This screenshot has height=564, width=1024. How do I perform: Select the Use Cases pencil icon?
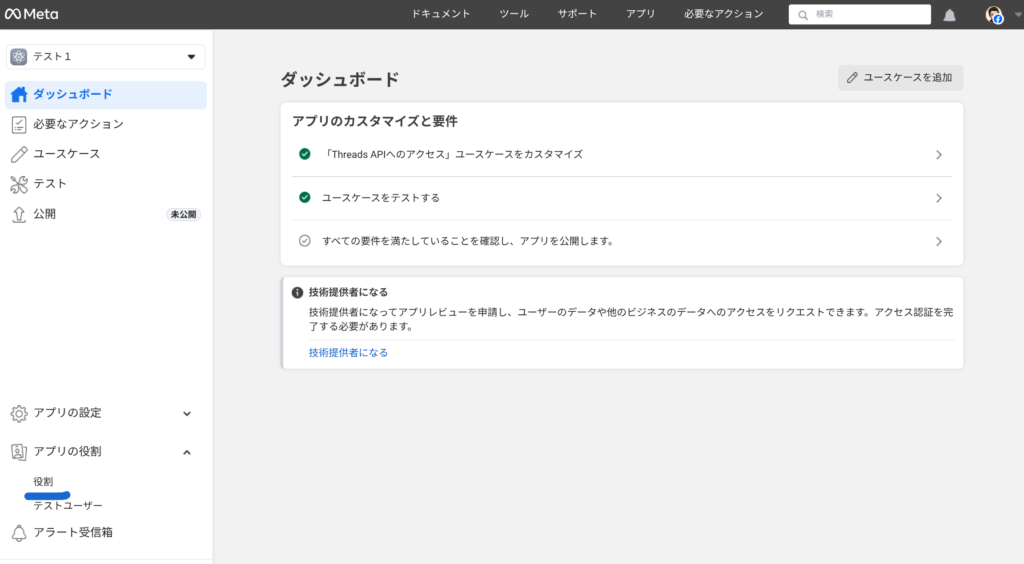pos(18,154)
